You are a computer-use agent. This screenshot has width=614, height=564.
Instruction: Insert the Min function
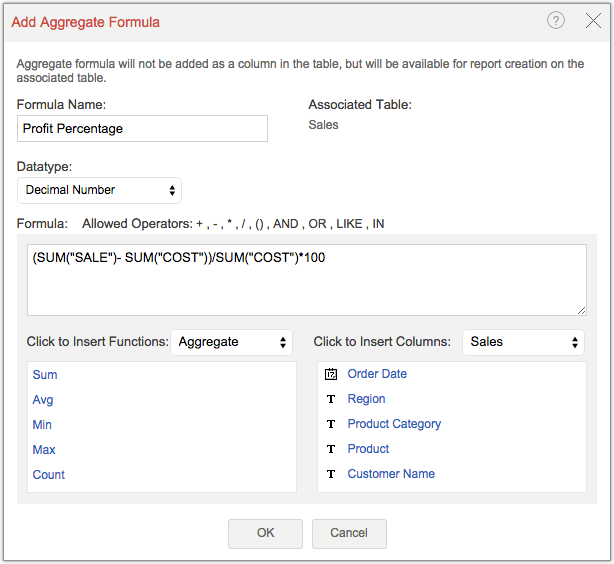(43, 425)
